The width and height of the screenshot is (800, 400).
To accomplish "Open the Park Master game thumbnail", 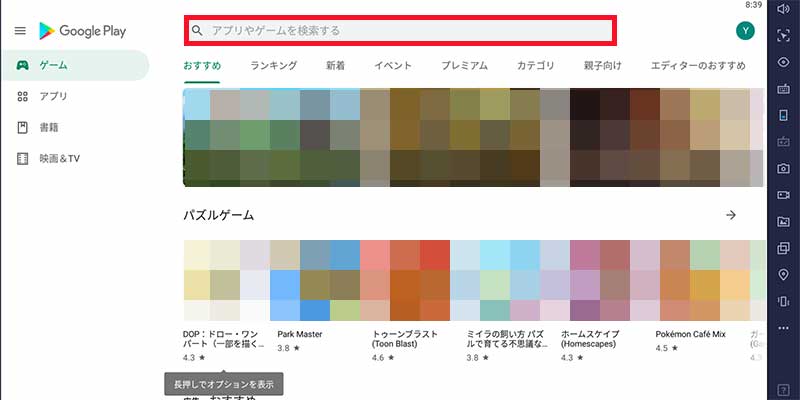I will click(319, 281).
